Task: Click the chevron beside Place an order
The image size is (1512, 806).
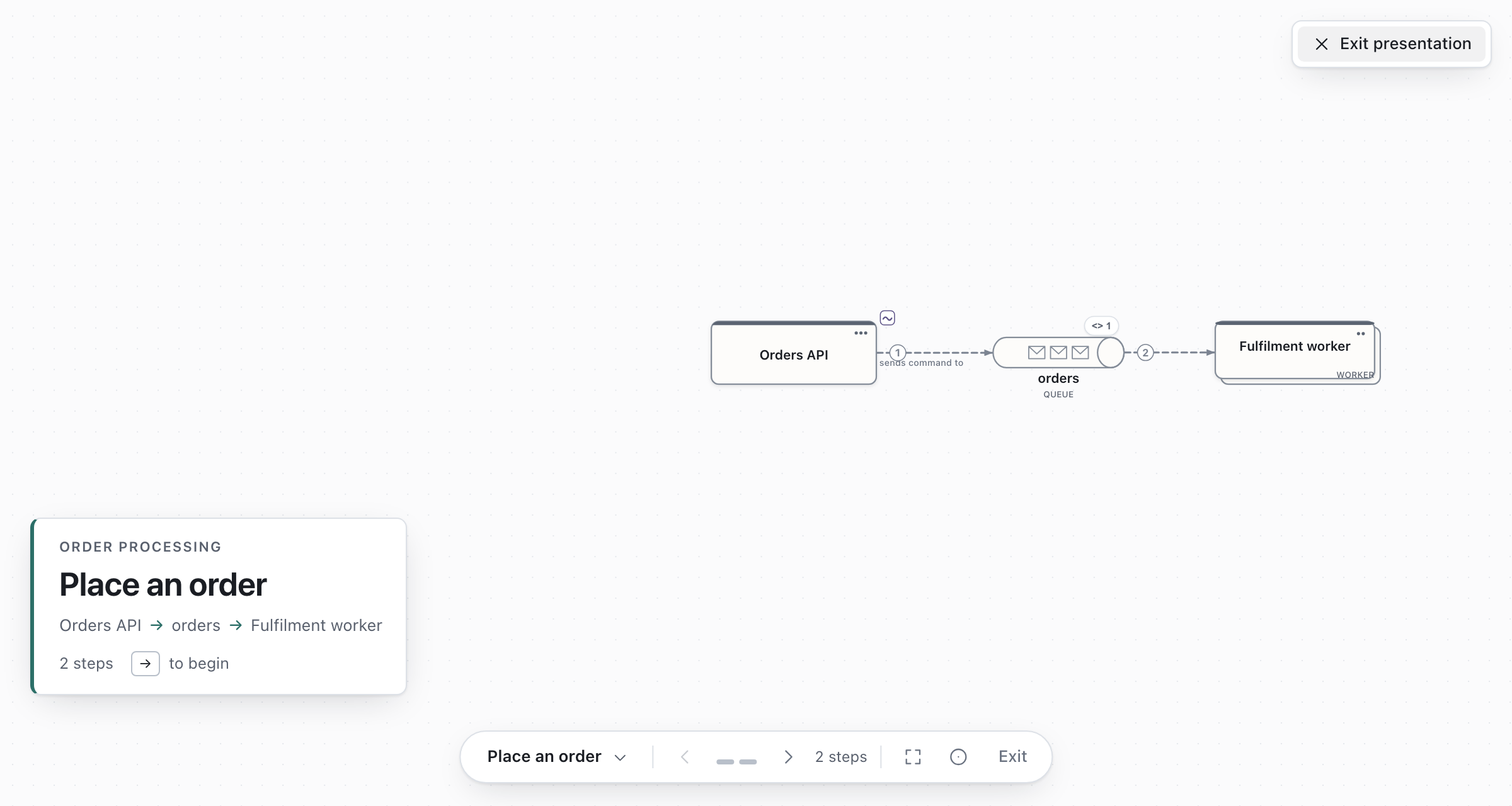Action: coord(620,758)
